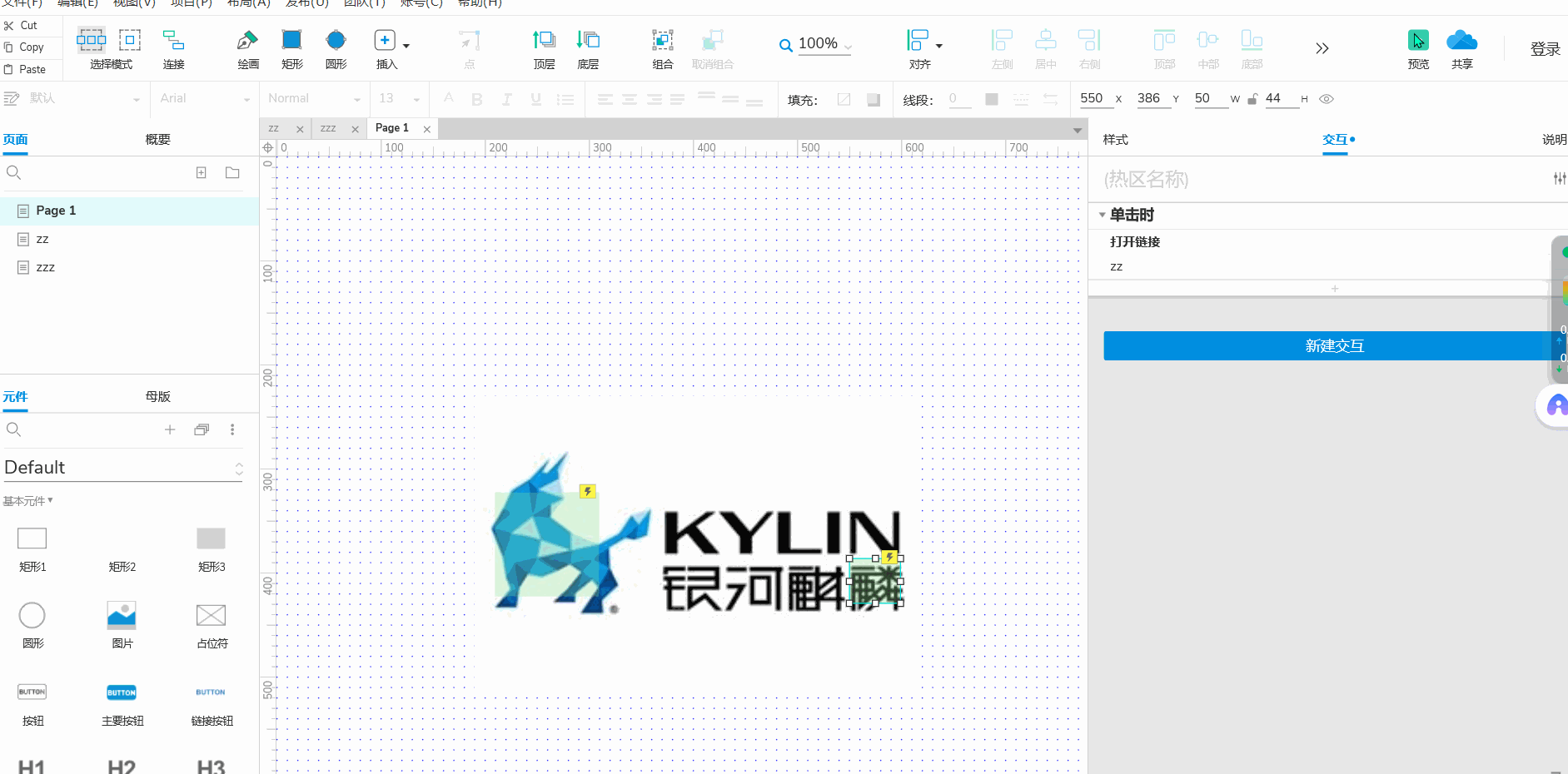Click the line color swatch
Image resolution: width=1568 pixels, height=774 pixels.
click(991, 100)
